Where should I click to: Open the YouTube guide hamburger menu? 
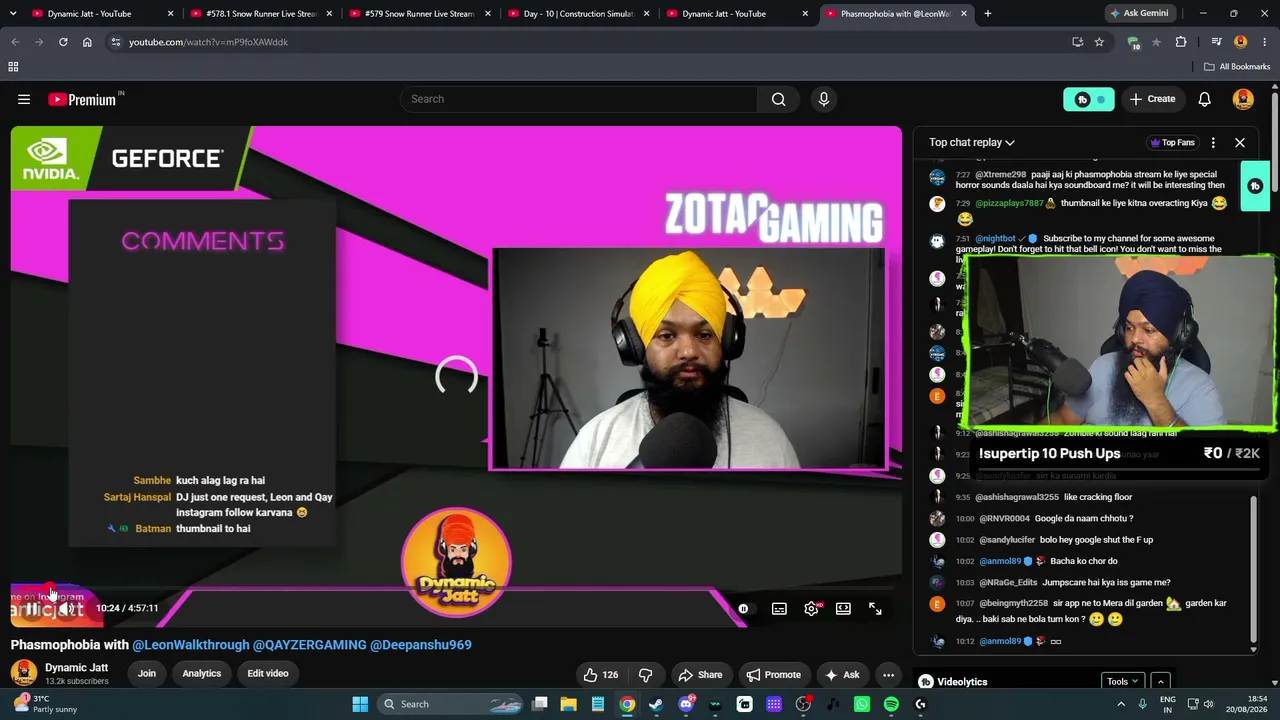[24, 99]
